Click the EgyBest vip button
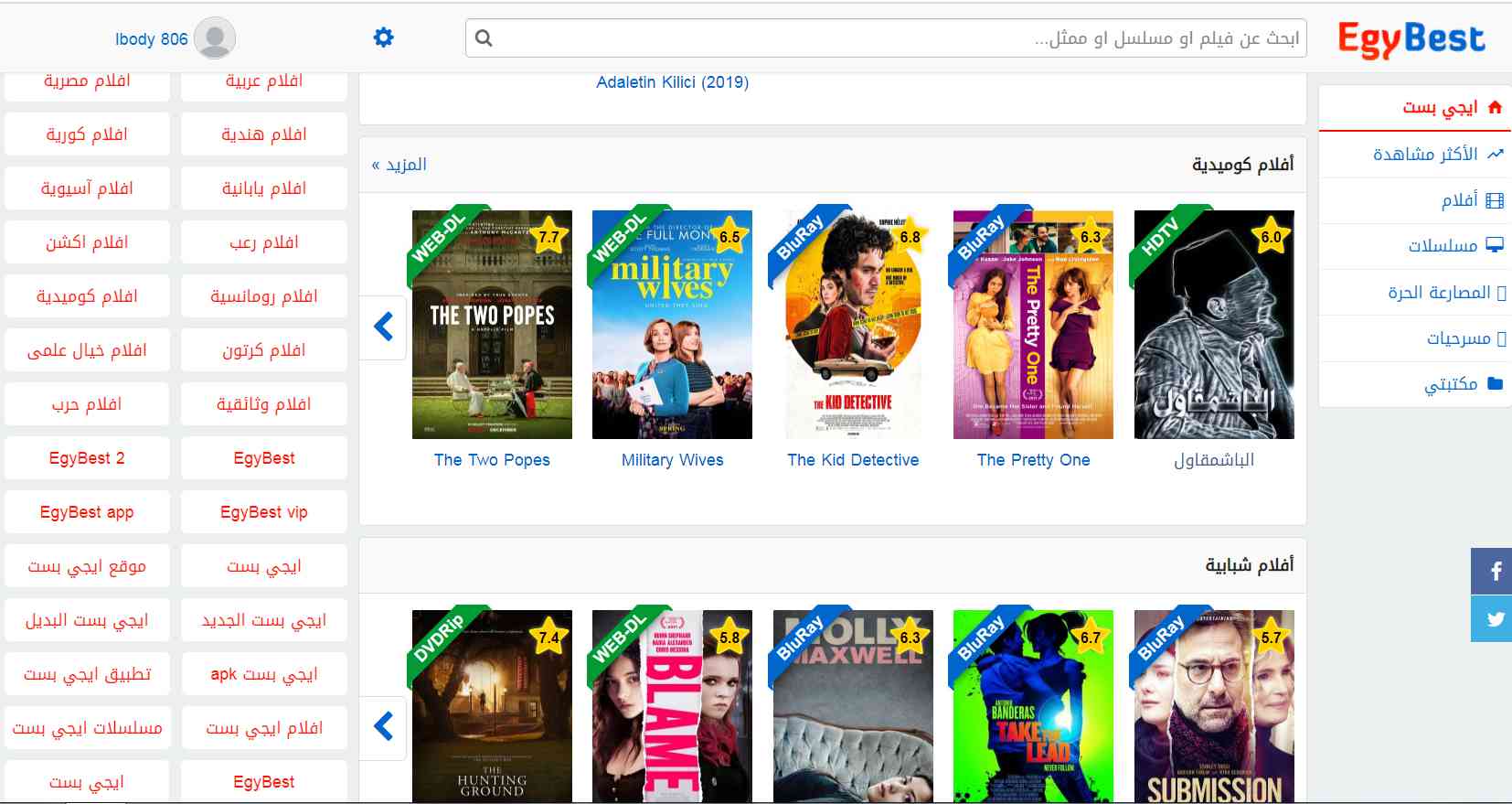 point(264,512)
